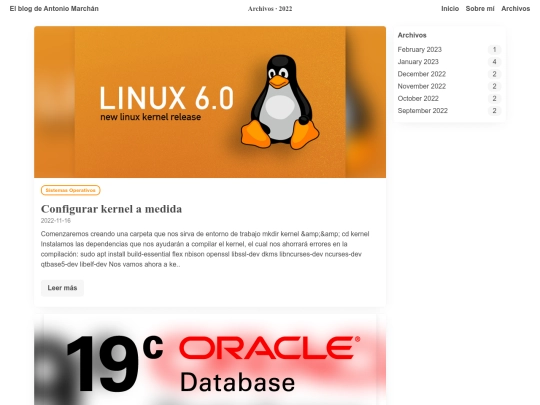The image size is (540, 405).
Task: Click the Oracle Database 19c banner image
Action: (210, 360)
